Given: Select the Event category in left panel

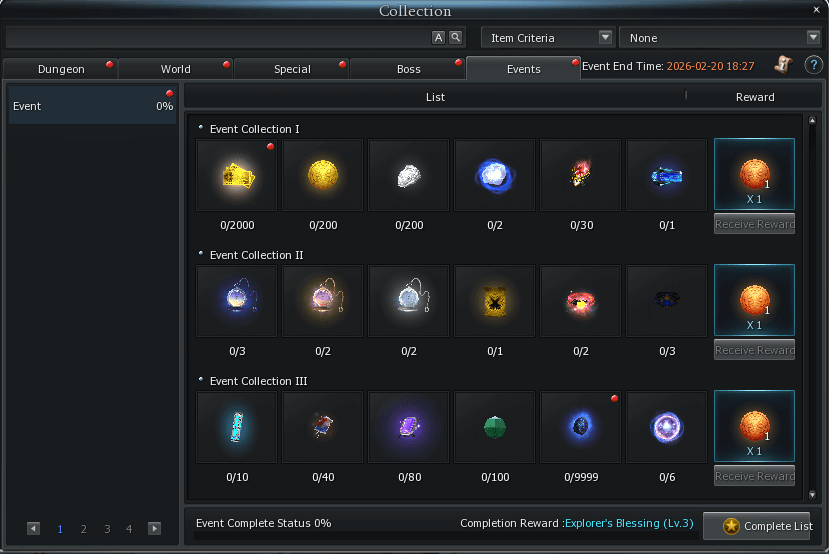Looking at the screenshot, I should click(92, 106).
